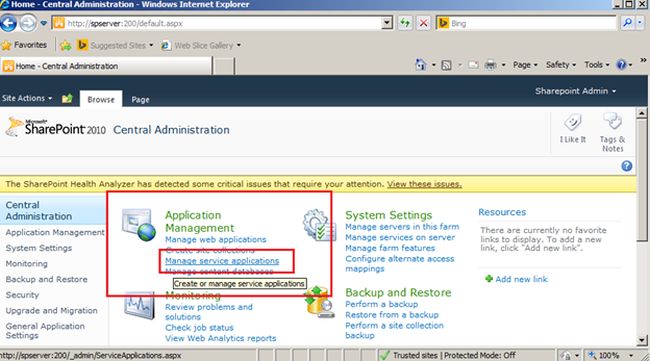Image resolution: width=650 pixels, height=361 pixels.
Task: Open the Sharepoint Admin user dropdown
Action: pos(575,91)
